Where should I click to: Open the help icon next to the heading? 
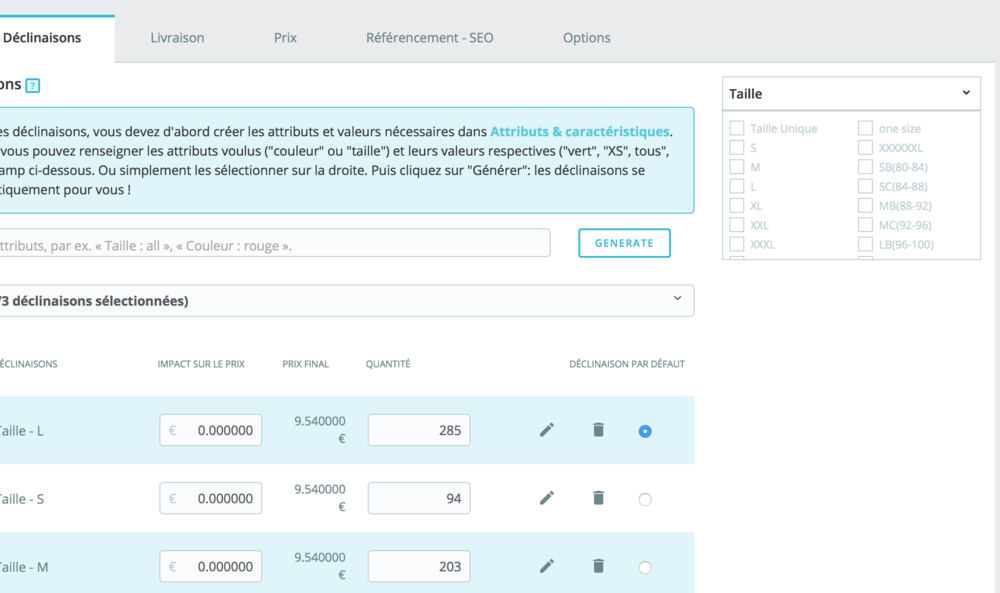click(33, 85)
